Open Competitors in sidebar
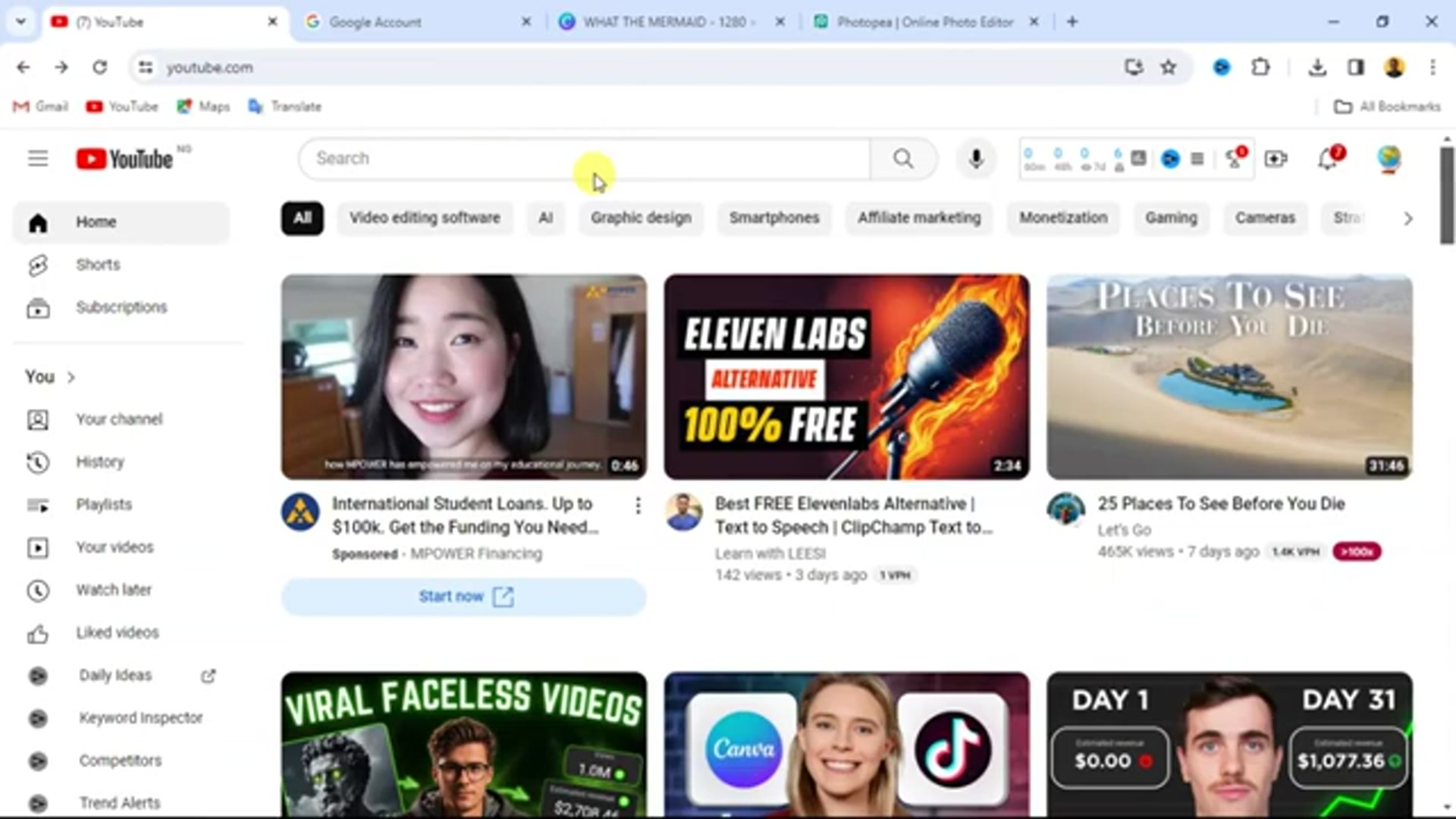Image resolution: width=1456 pixels, height=819 pixels. [x=121, y=761]
